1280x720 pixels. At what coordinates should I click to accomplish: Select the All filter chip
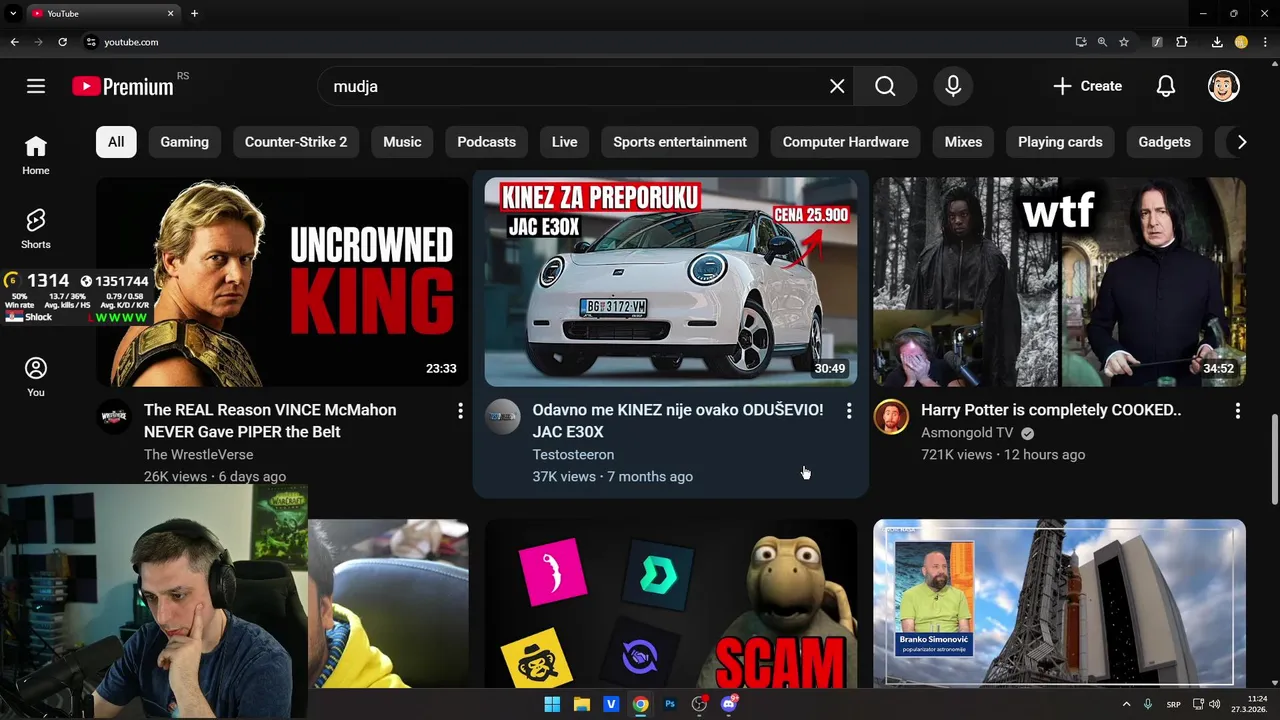click(x=116, y=142)
